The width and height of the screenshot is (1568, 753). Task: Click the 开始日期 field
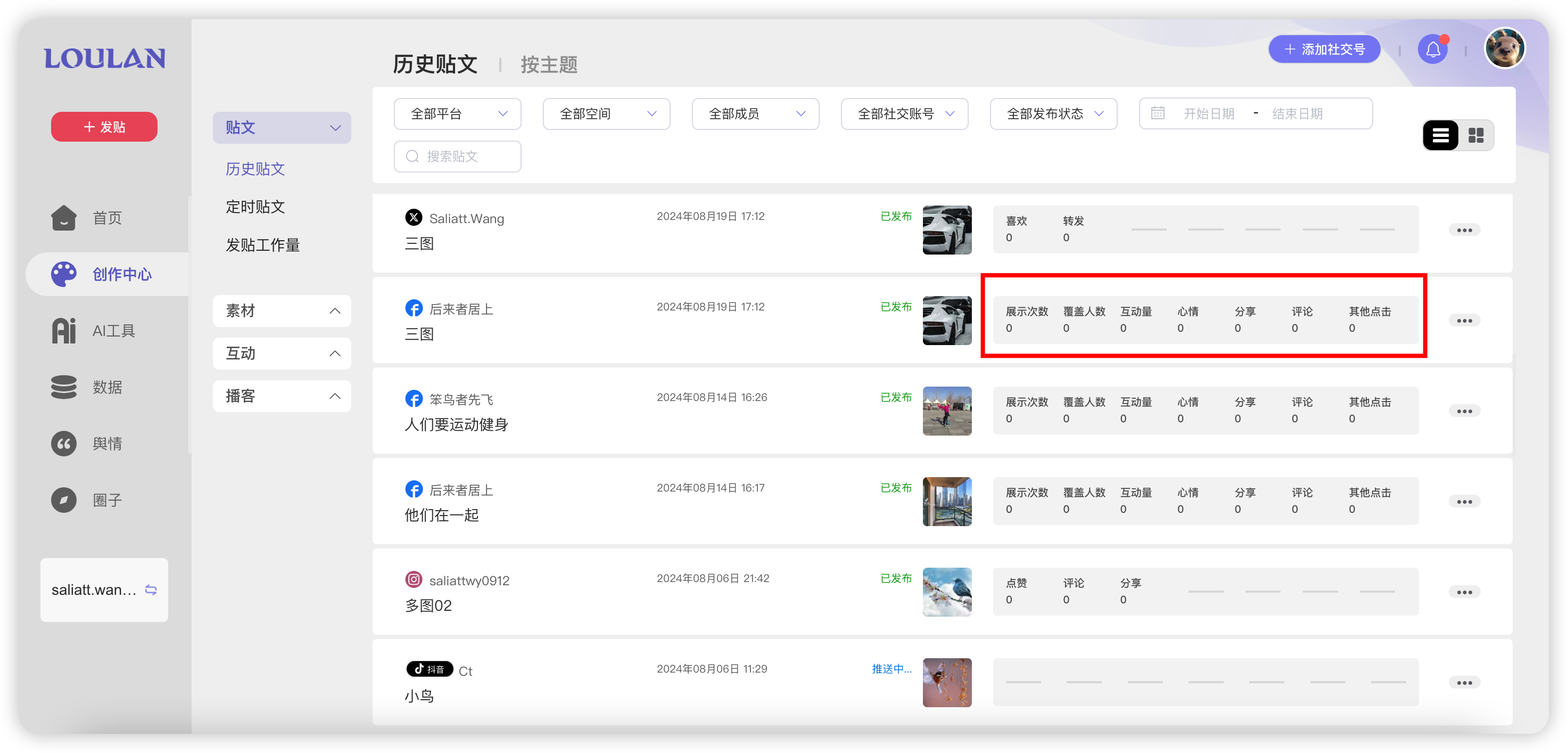pyautogui.click(x=1209, y=114)
